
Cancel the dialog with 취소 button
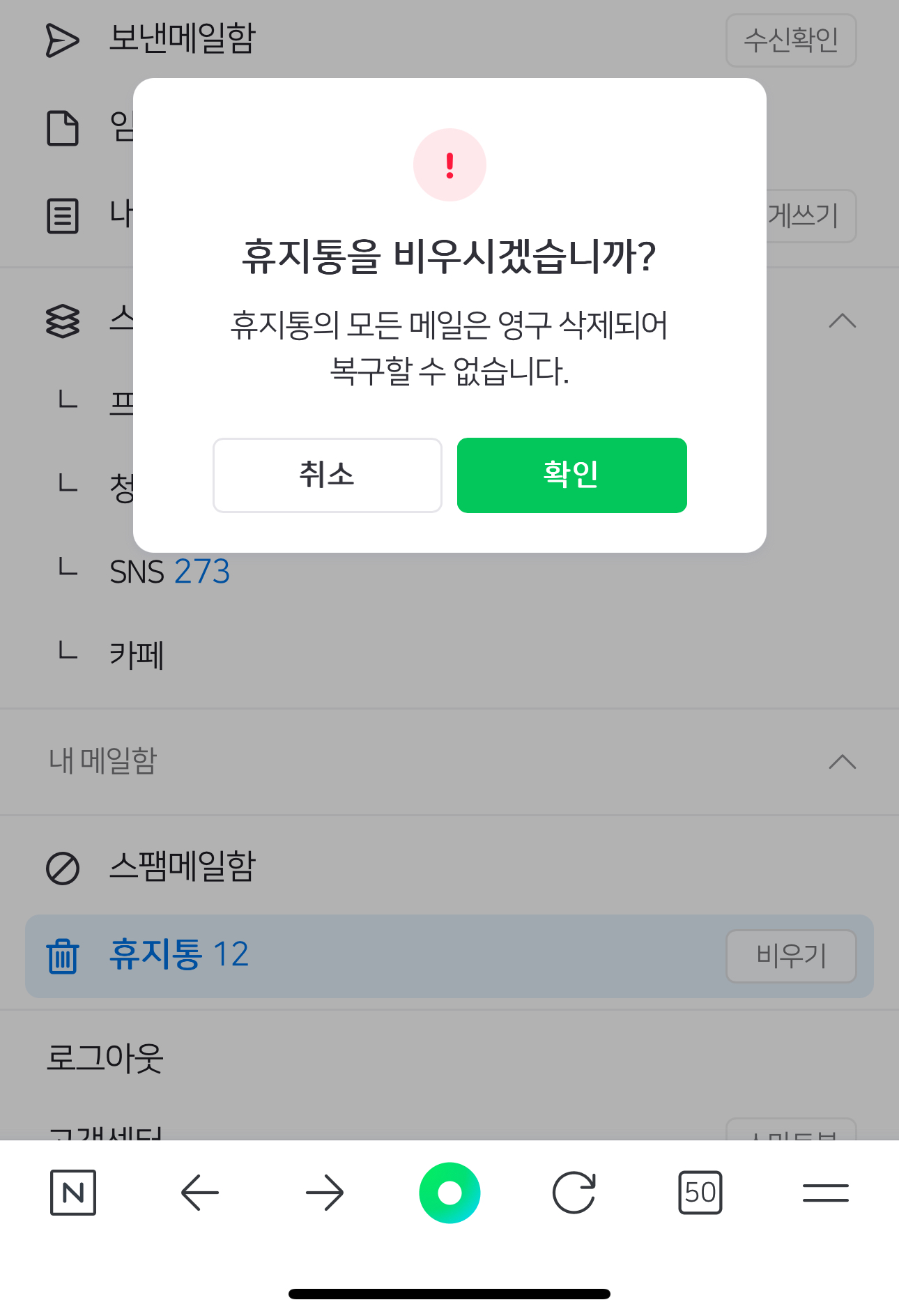click(x=327, y=475)
